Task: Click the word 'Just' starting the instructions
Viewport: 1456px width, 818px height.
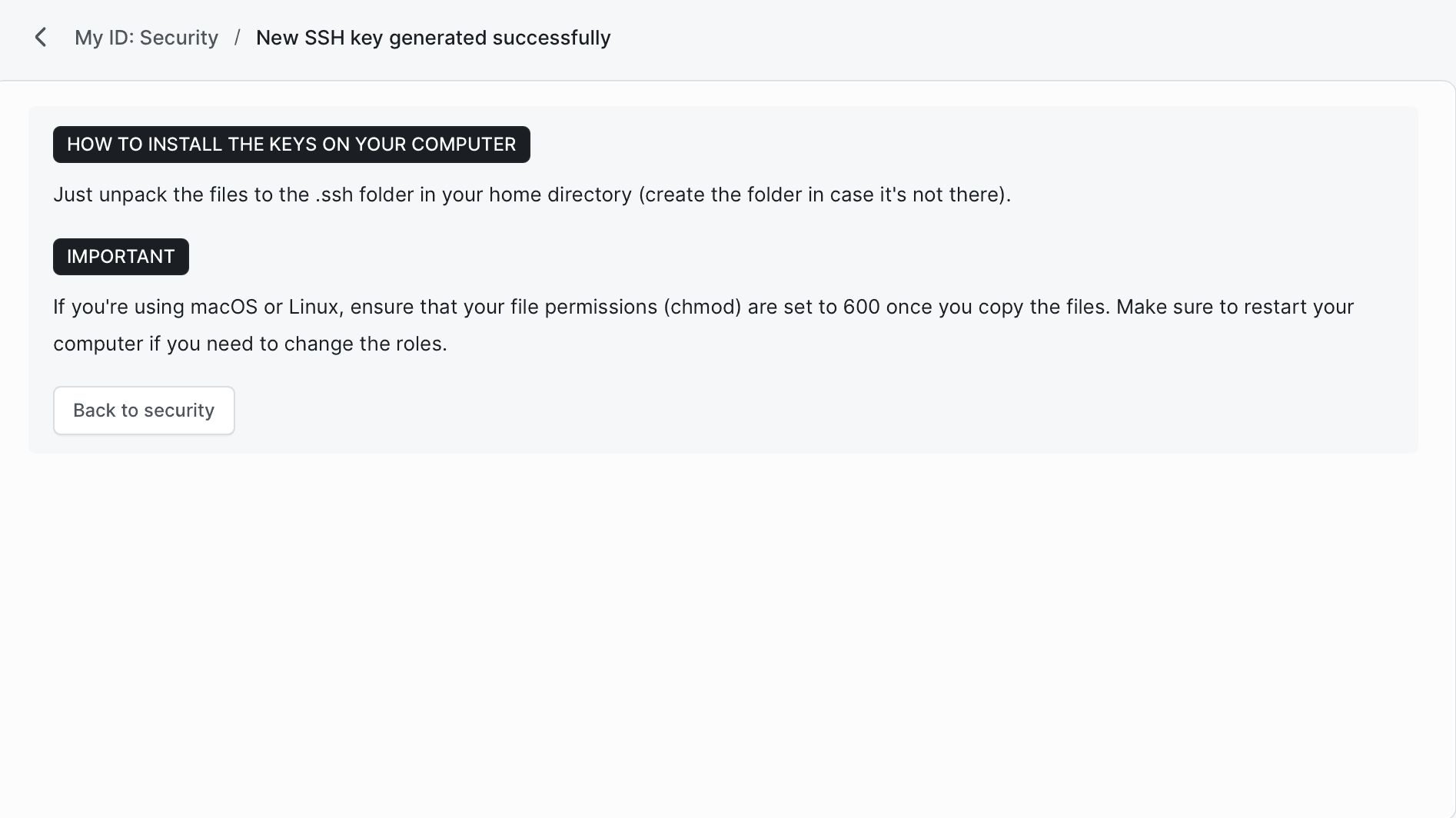Action: coord(73,195)
